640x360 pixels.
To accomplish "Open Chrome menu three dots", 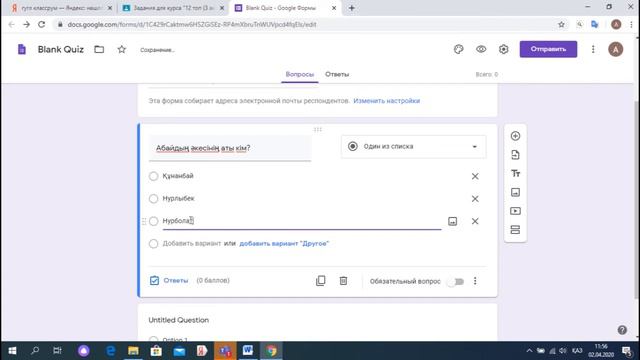I will pos(631,24).
